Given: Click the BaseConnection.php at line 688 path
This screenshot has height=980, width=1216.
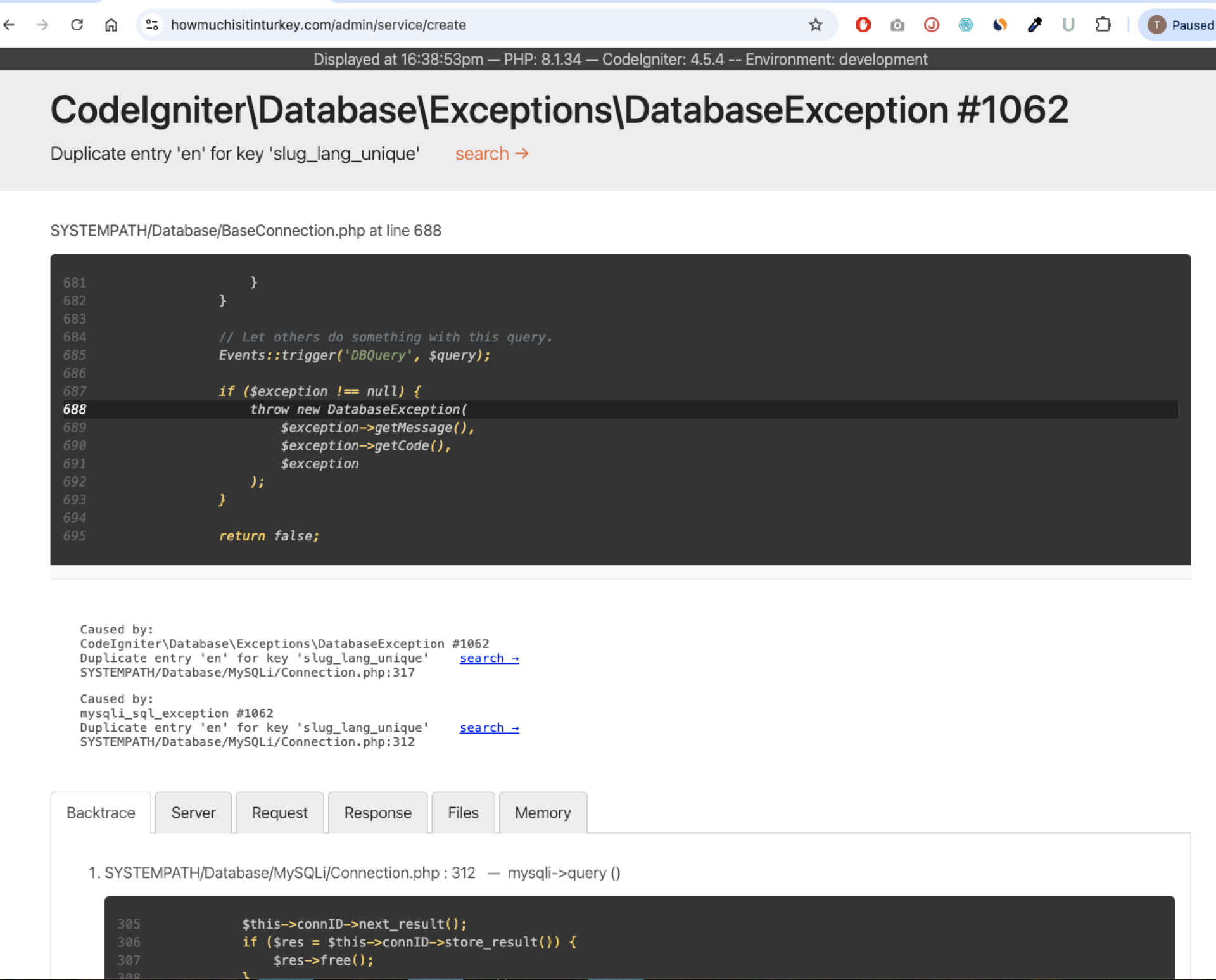Looking at the screenshot, I should [246, 231].
